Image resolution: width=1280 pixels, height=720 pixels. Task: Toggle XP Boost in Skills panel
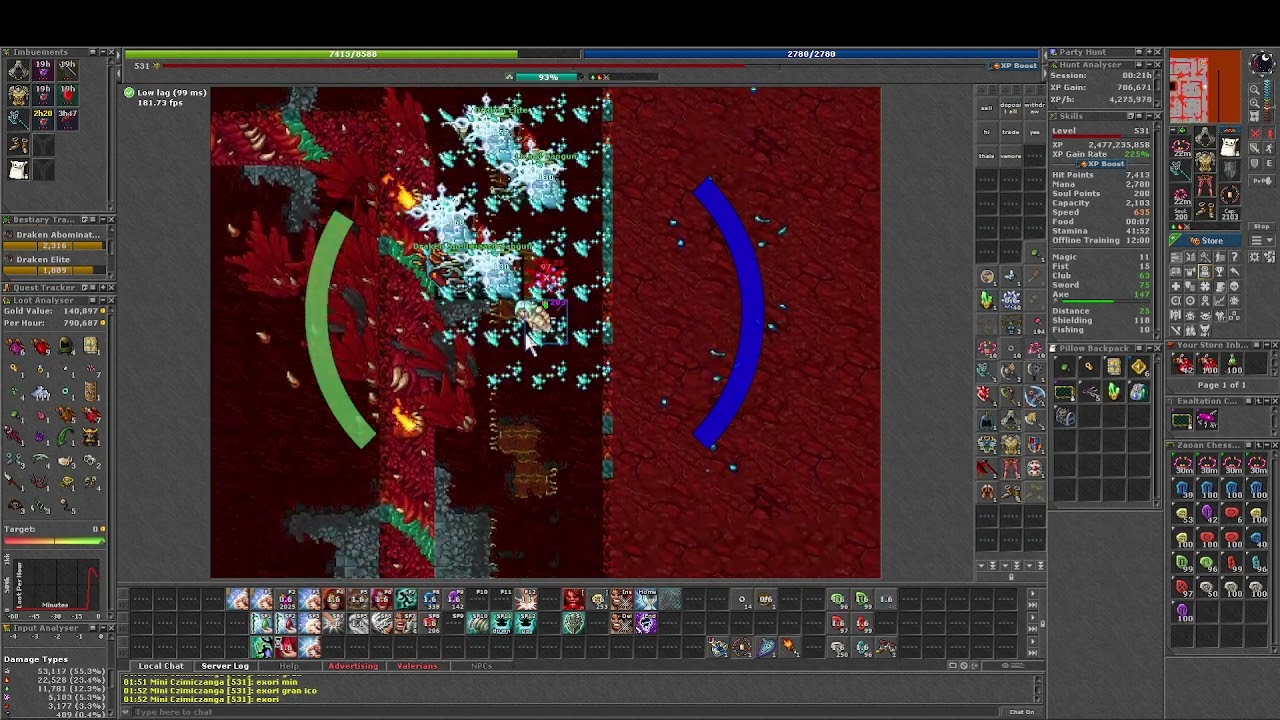tap(1101, 164)
